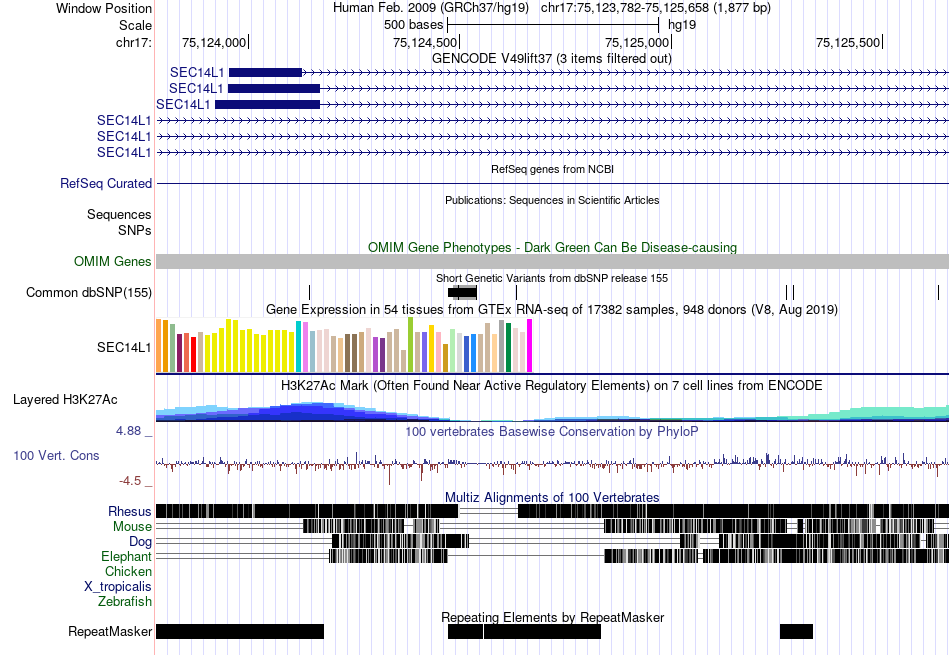
Task: Open Publications: Sequences in Scientific Articles title
Action: 552,200
